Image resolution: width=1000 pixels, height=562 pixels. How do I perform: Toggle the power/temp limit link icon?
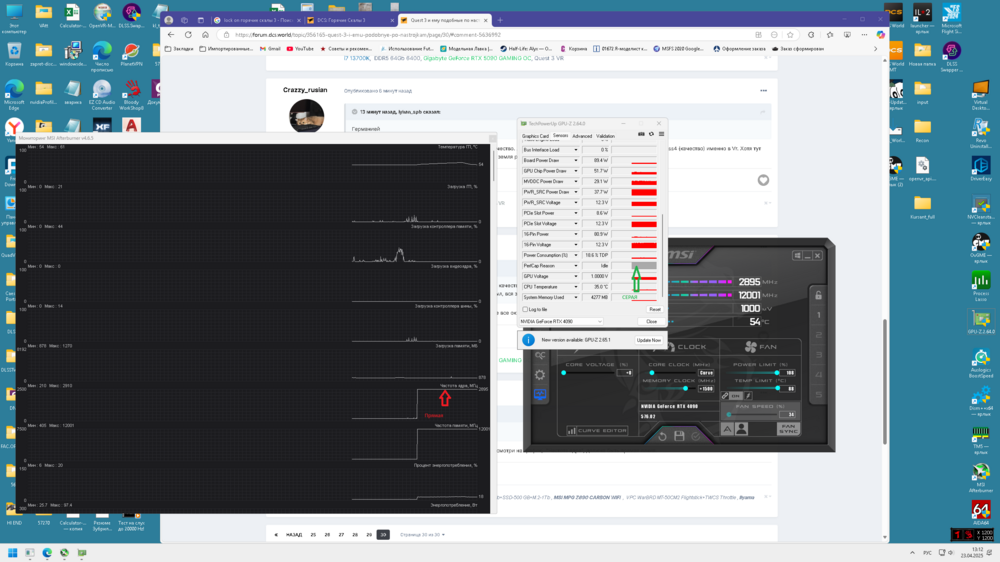click(724, 396)
